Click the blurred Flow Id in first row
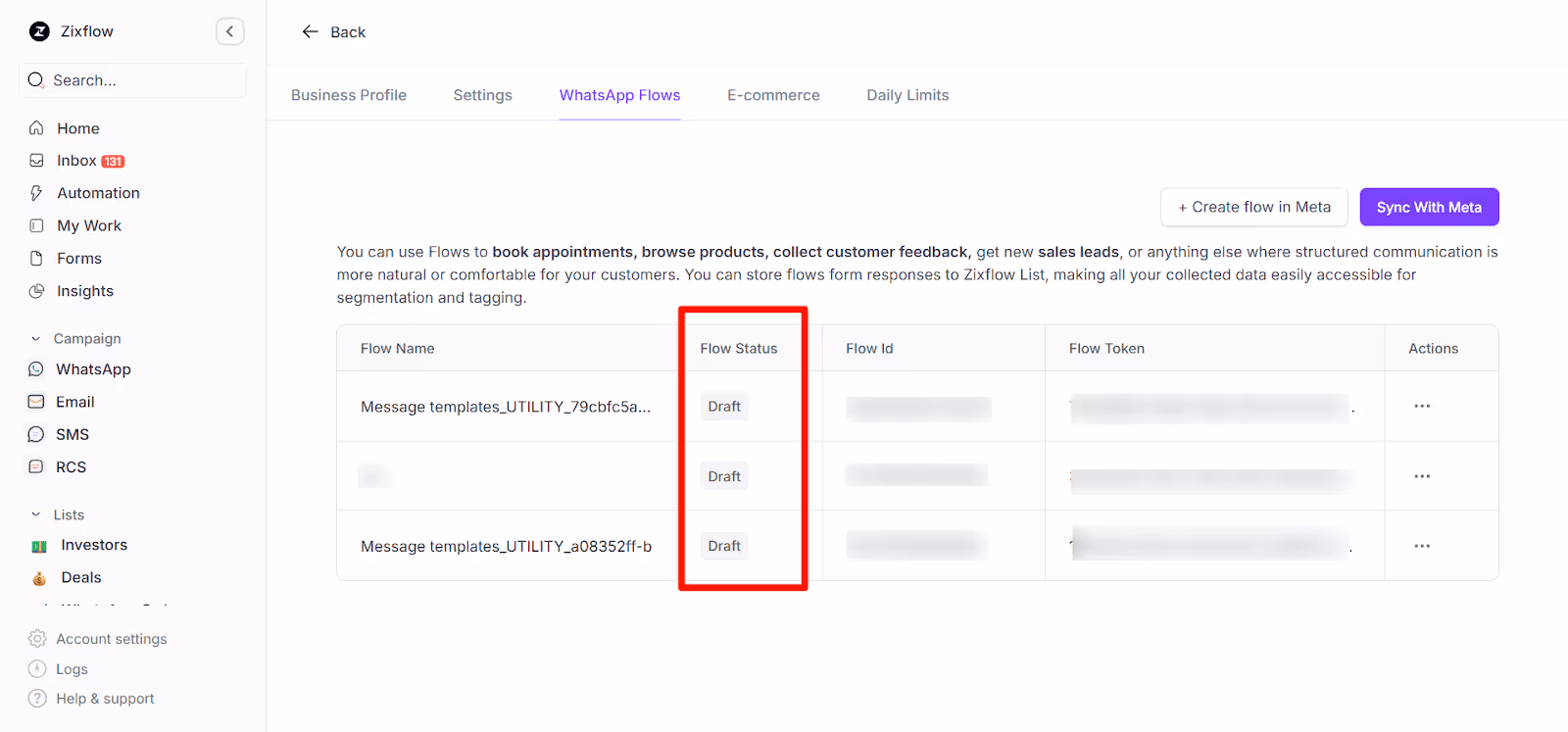The height and width of the screenshot is (732, 1568). click(x=919, y=409)
